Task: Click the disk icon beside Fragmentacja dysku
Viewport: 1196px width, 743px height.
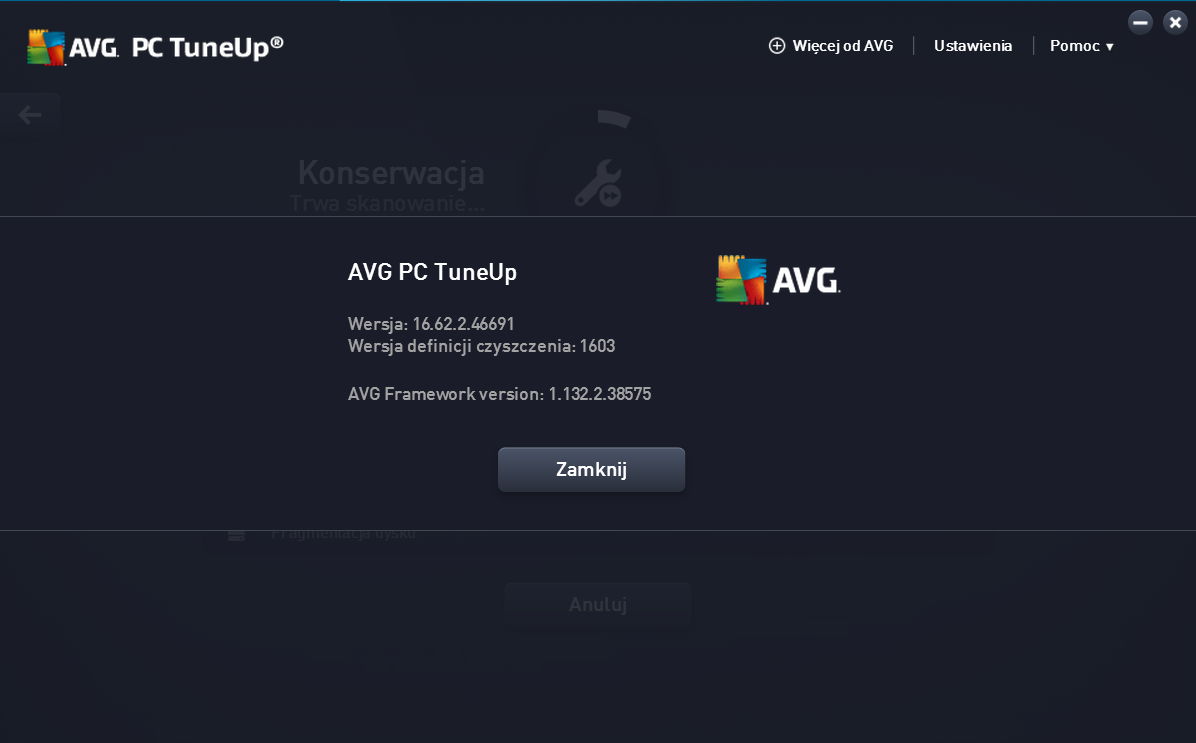Action: (x=236, y=536)
